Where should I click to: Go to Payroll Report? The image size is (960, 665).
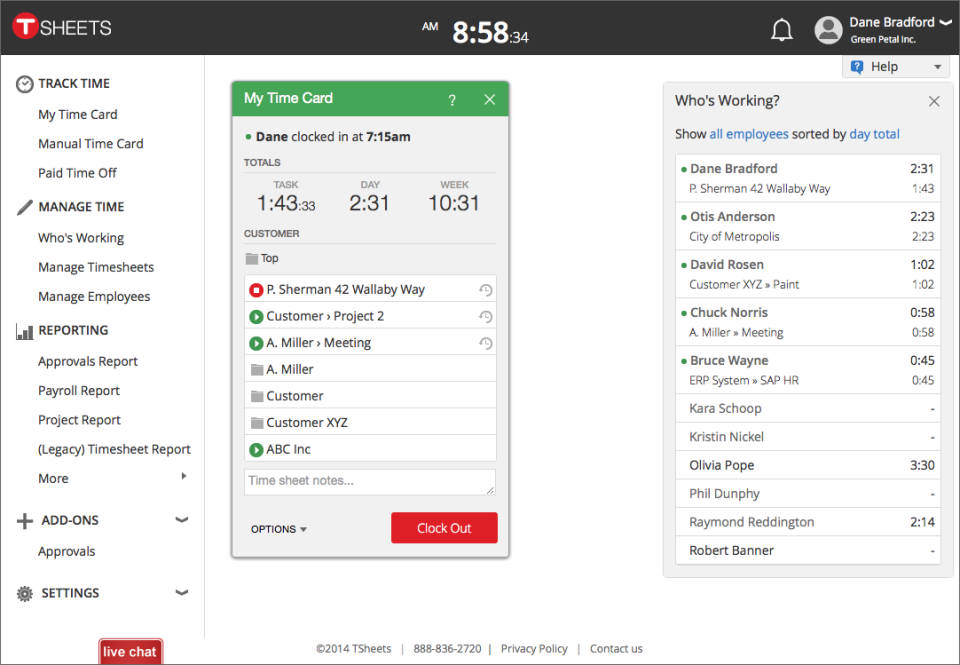tap(79, 391)
